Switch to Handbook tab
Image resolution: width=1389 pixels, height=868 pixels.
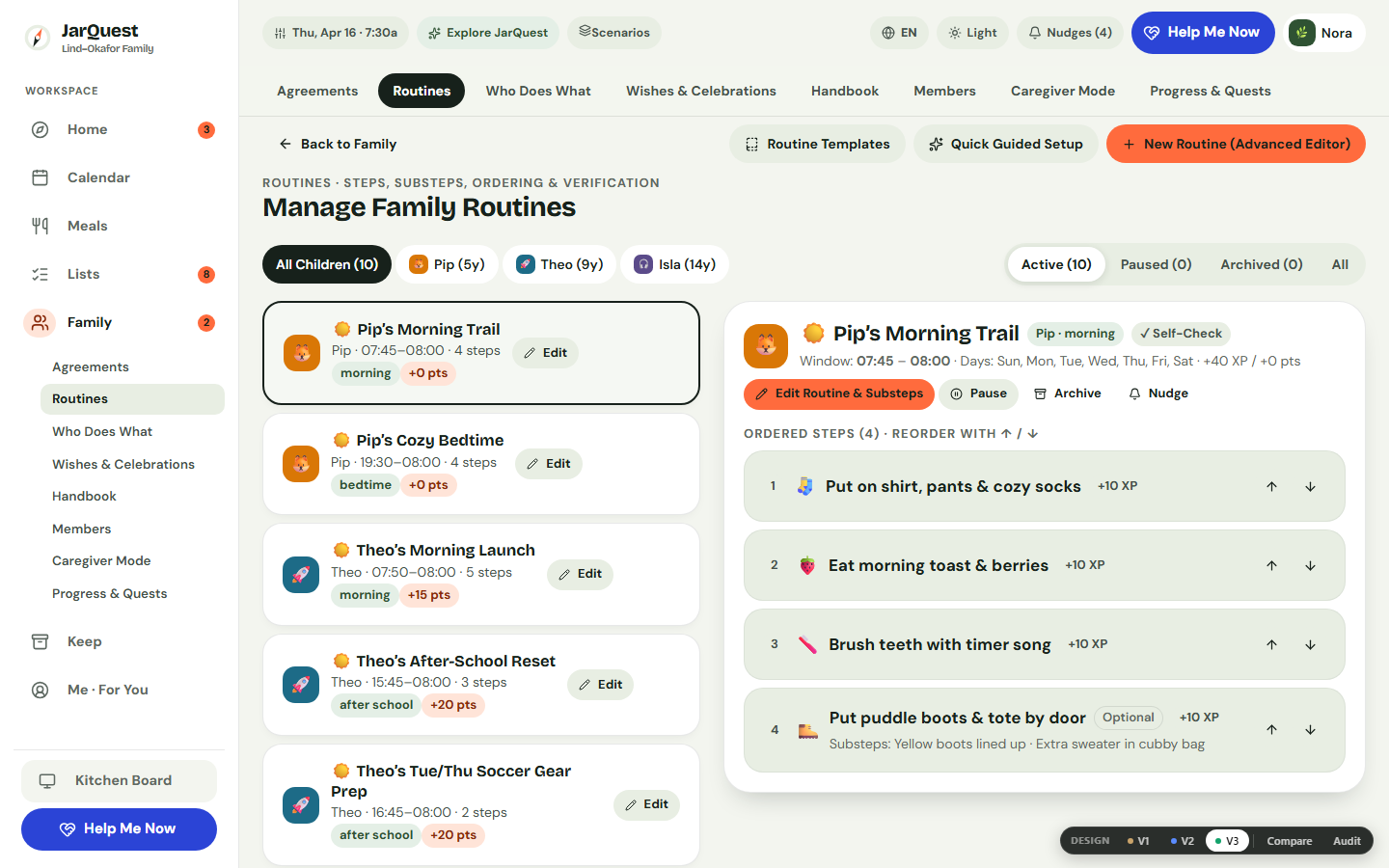click(x=845, y=91)
